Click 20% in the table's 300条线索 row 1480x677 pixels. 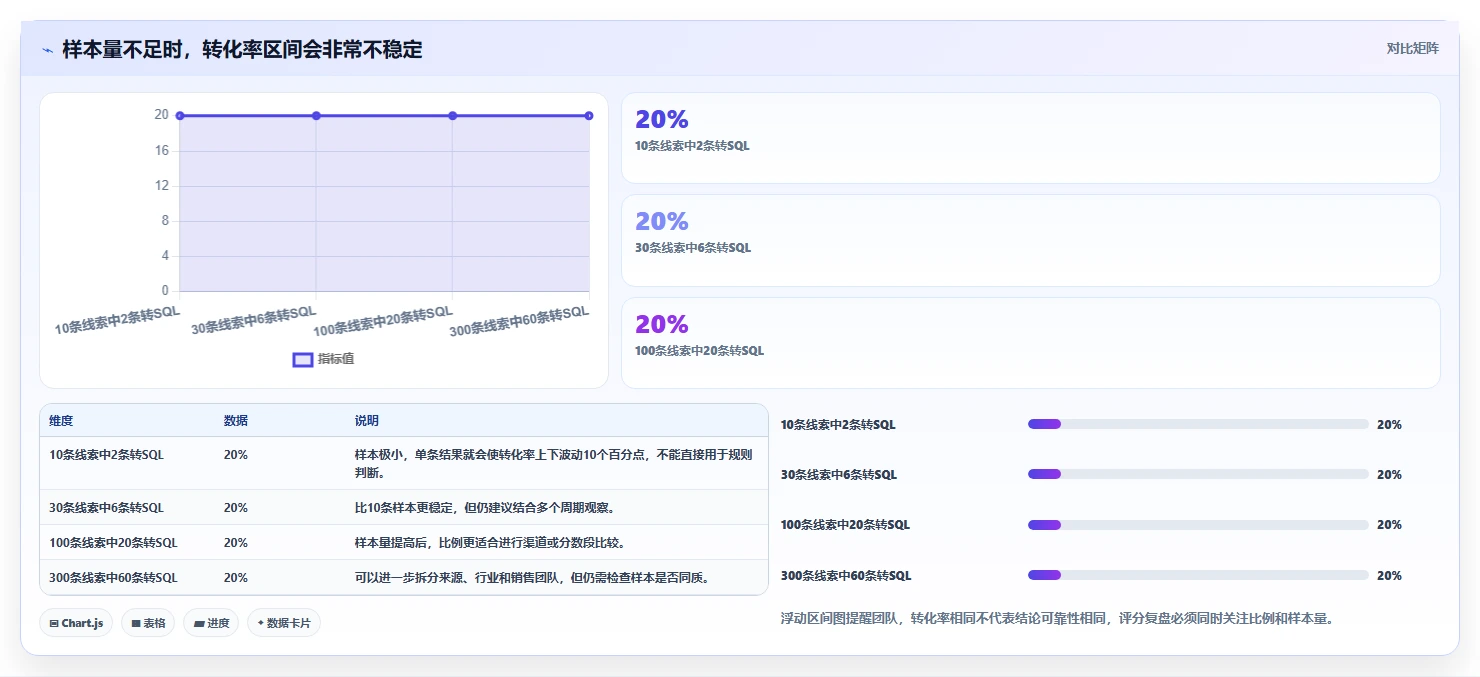click(236, 578)
